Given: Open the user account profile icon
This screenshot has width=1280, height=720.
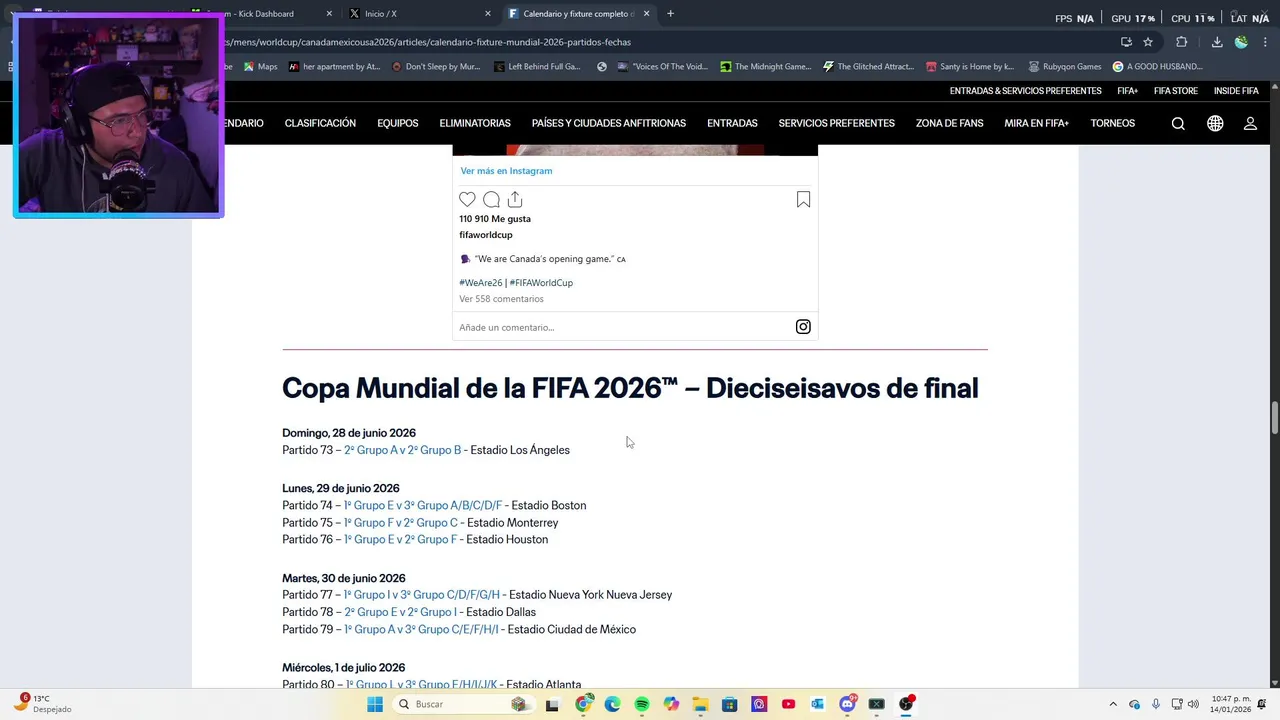Looking at the screenshot, I should pyautogui.click(x=1250, y=124).
